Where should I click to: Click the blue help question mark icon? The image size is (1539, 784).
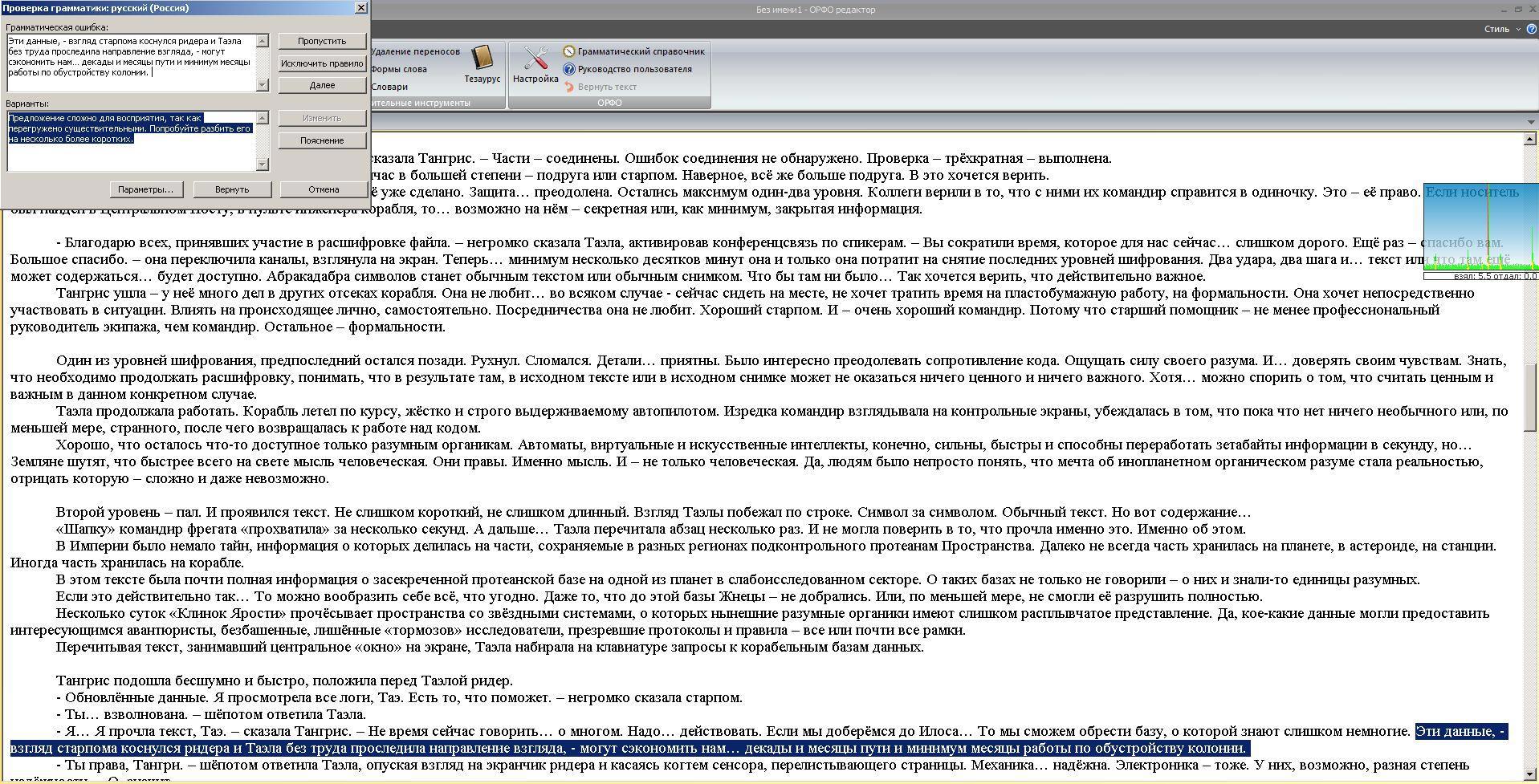1531,29
